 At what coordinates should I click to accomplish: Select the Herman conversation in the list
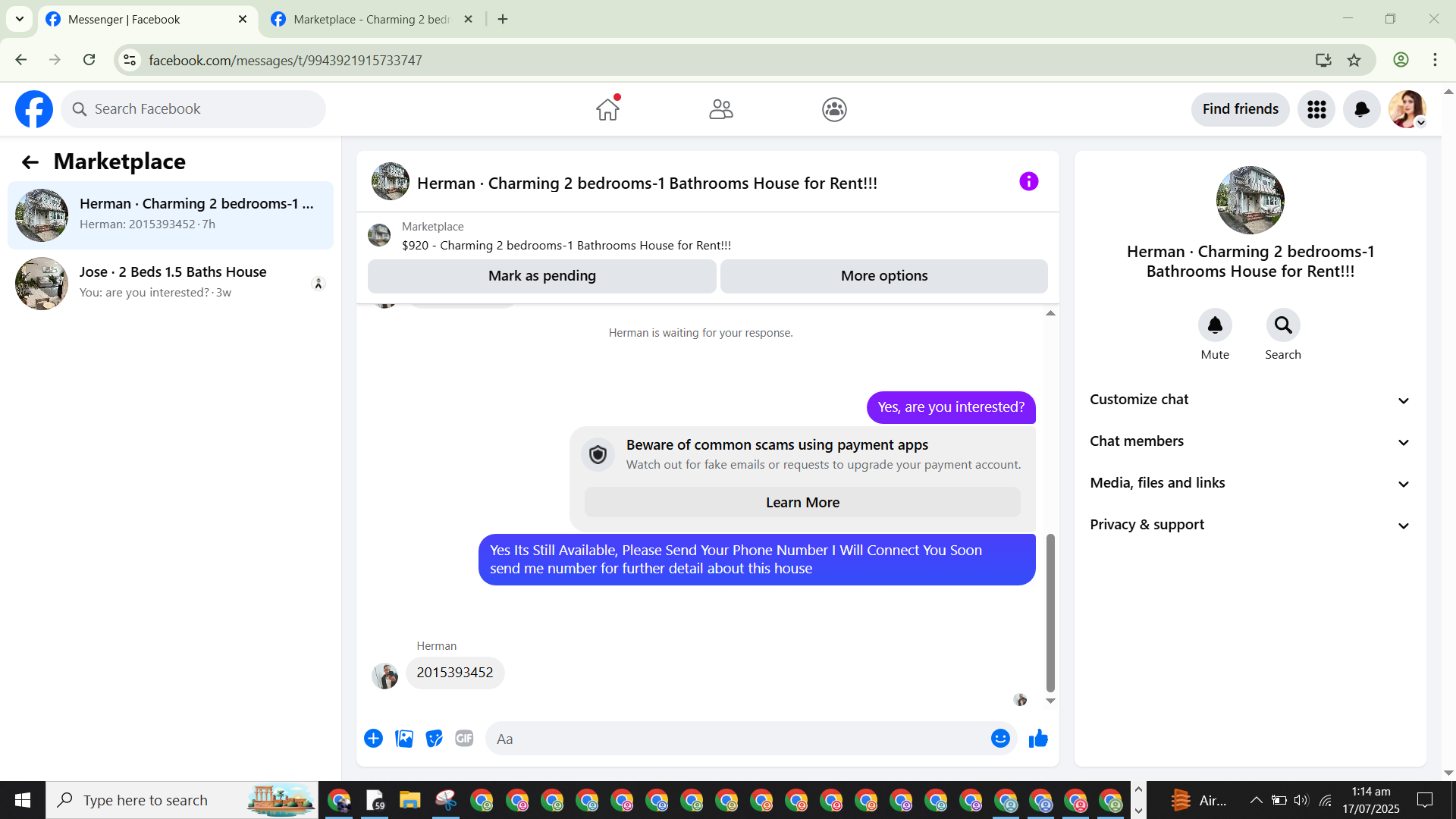(x=171, y=215)
